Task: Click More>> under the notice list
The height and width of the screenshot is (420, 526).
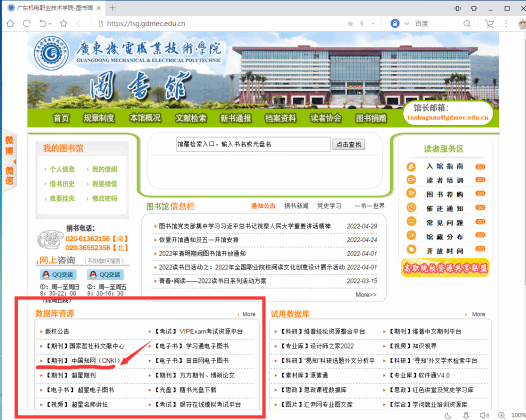Action: pos(366,295)
